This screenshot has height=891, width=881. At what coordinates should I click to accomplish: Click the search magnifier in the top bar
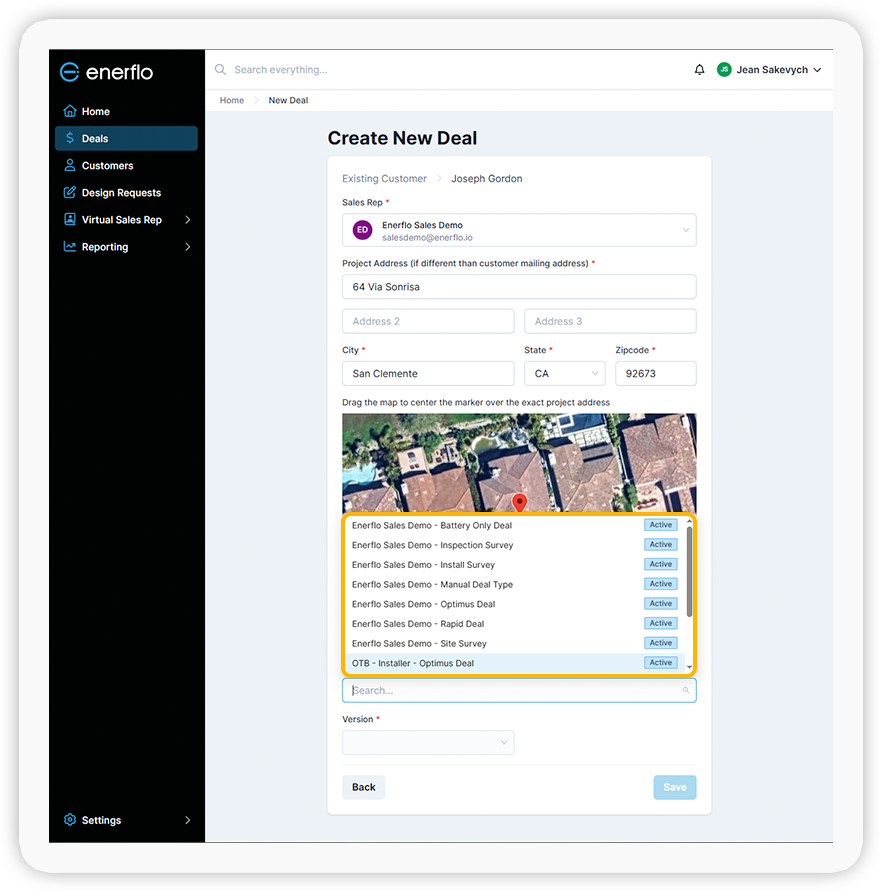coord(220,70)
